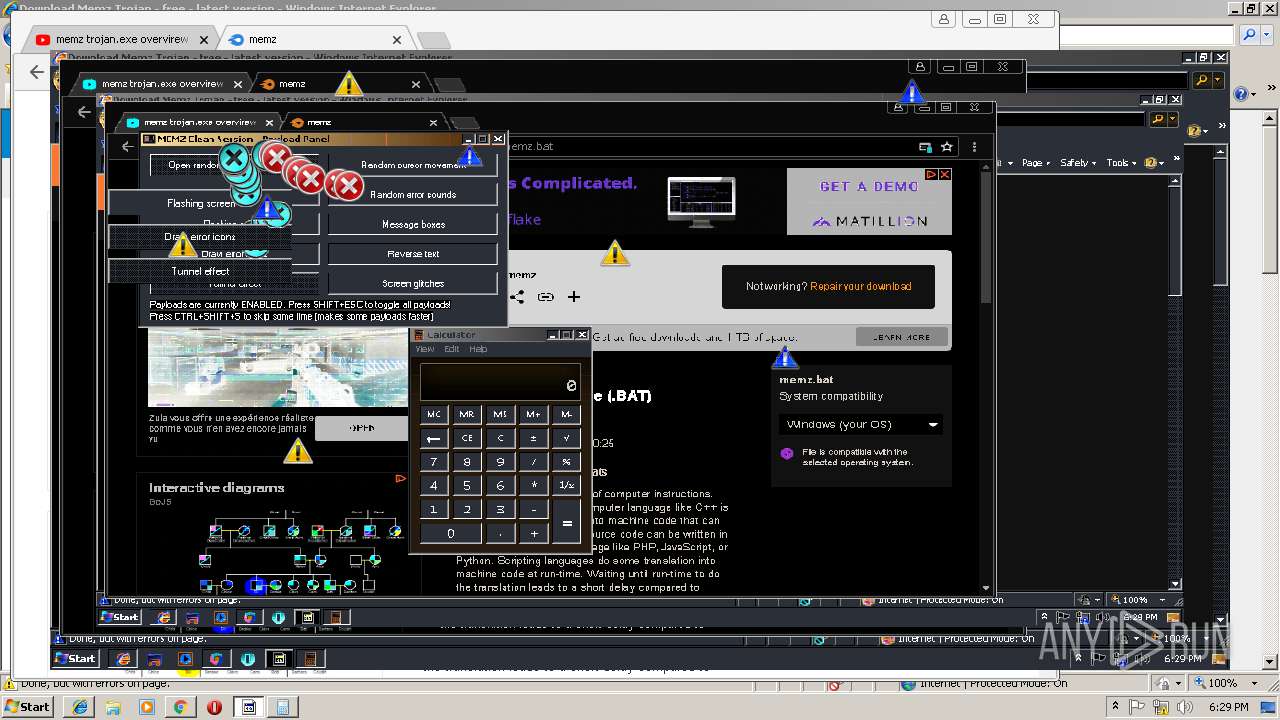The width and height of the screenshot is (1280, 720).
Task: Click the multiply key on Calculator
Action: (533, 485)
